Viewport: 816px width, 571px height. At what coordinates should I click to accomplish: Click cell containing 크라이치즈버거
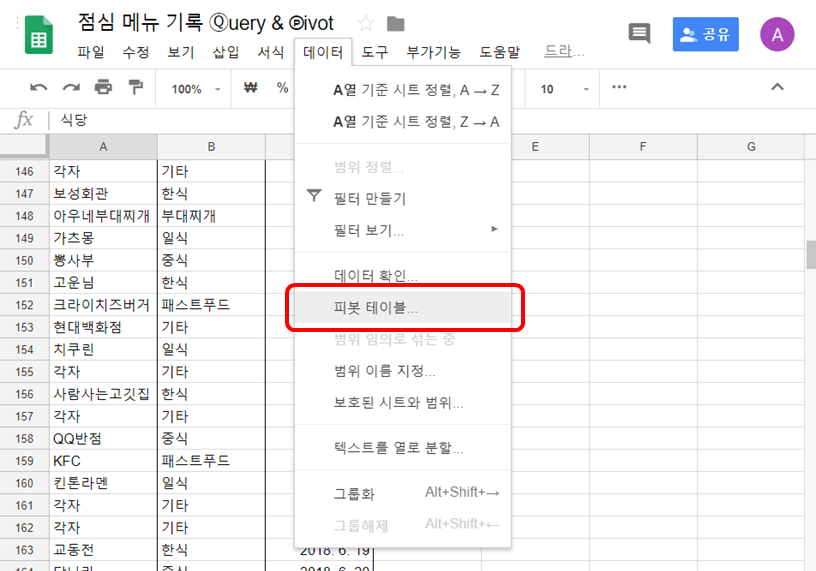tap(103, 305)
